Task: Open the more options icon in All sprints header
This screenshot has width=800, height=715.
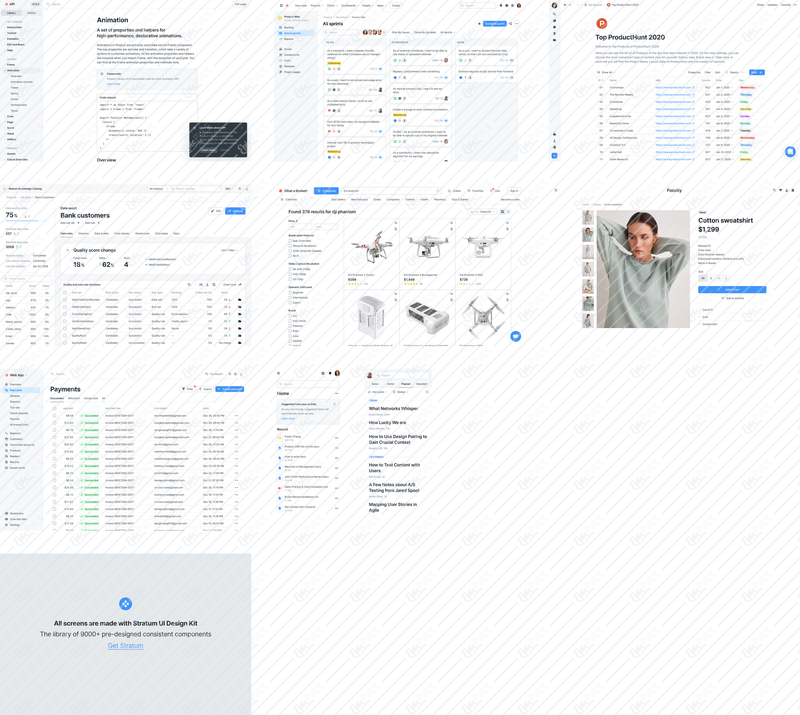Action: (517, 23)
